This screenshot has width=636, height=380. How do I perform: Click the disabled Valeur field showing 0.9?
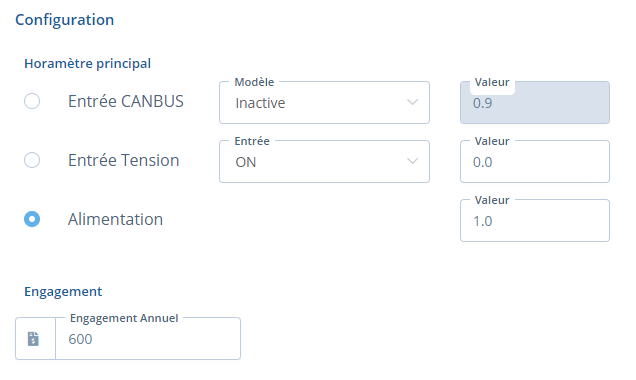pyautogui.click(x=535, y=103)
